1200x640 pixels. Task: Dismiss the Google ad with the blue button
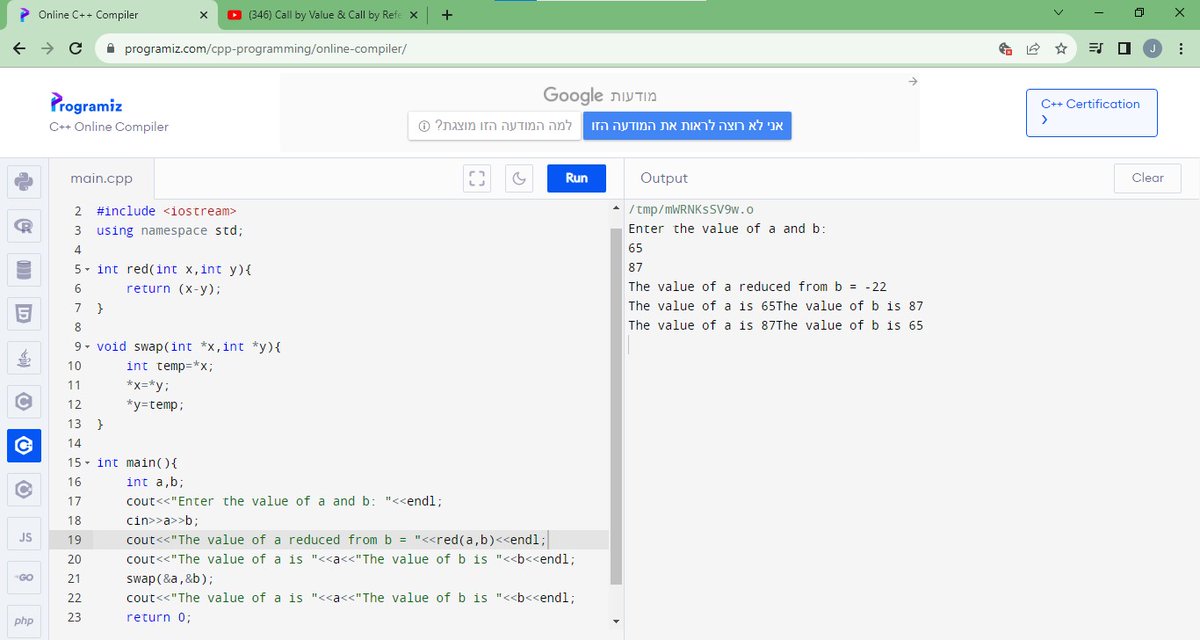687,125
